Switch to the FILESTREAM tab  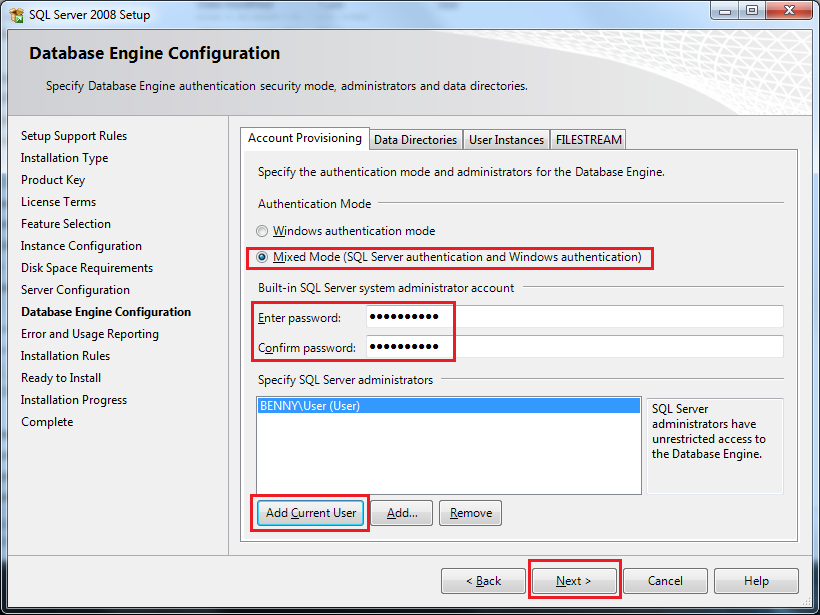click(x=588, y=140)
